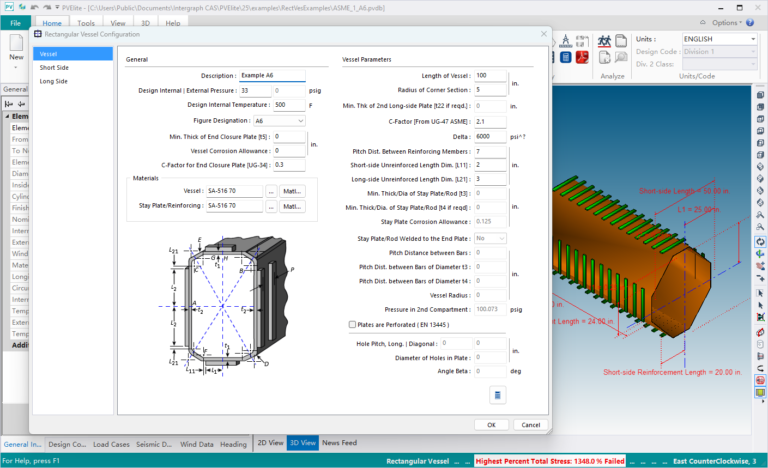Click the cloud icon beside Options

703,23
